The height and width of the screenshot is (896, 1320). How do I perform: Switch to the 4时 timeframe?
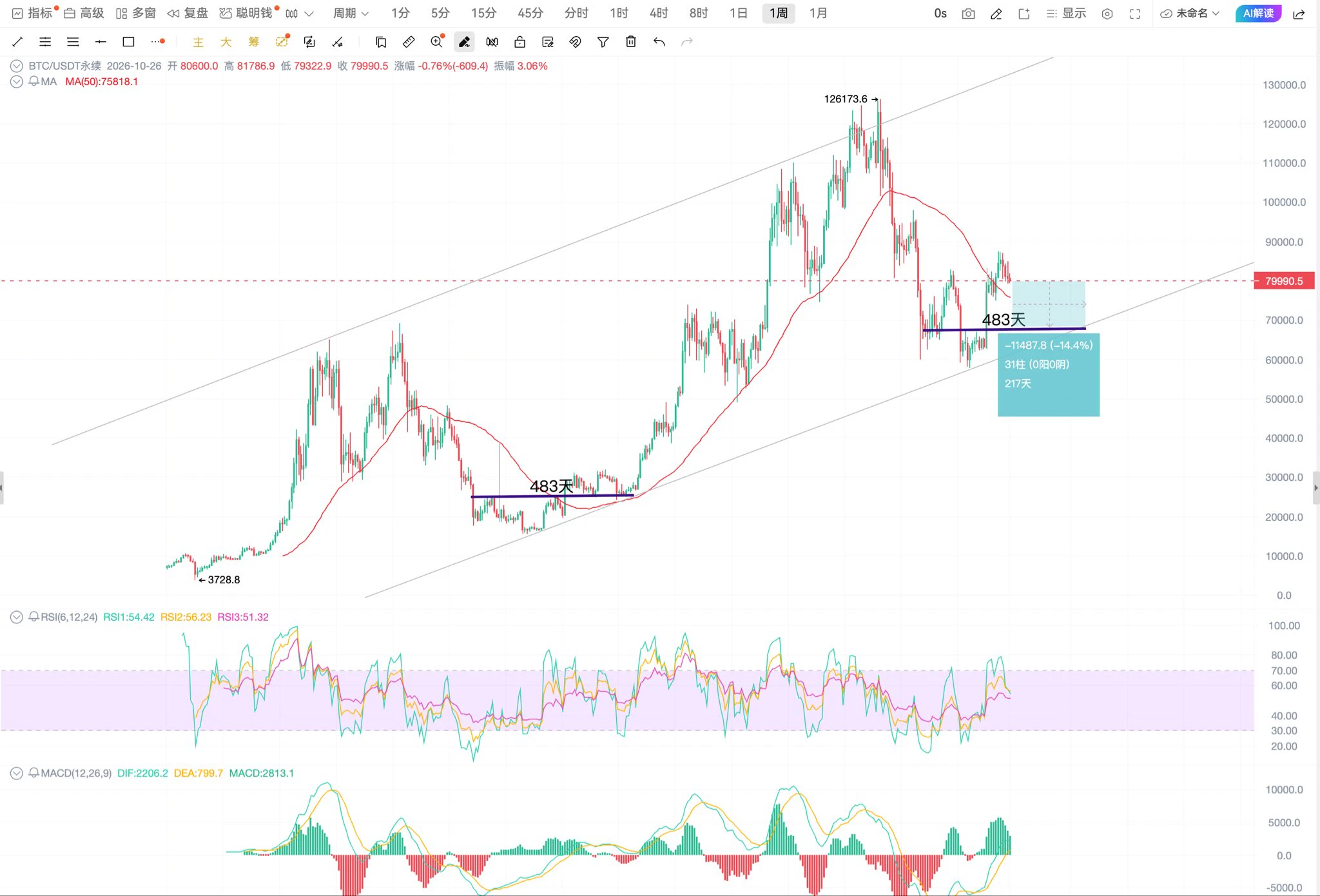[x=659, y=13]
